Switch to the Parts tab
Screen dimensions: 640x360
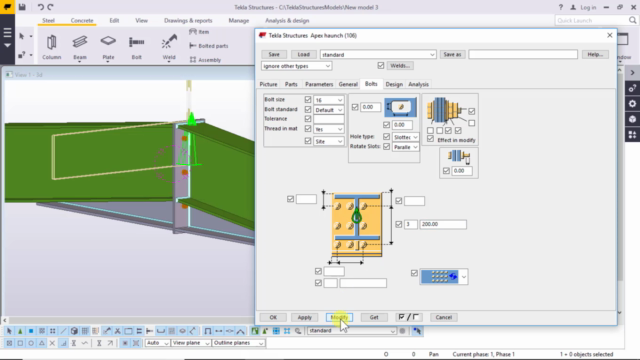(x=291, y=84)
